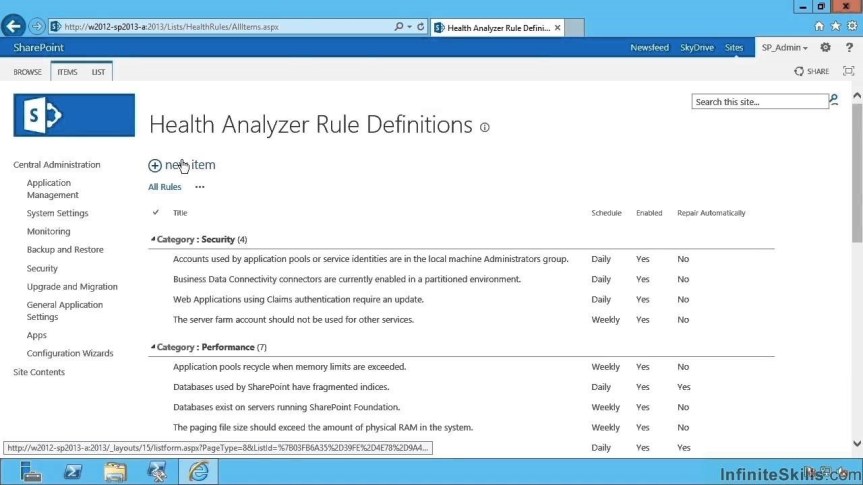This screenshot has width=863, height=485.
Task: Click the SharePoint help question mark
Action: (849, 47)
